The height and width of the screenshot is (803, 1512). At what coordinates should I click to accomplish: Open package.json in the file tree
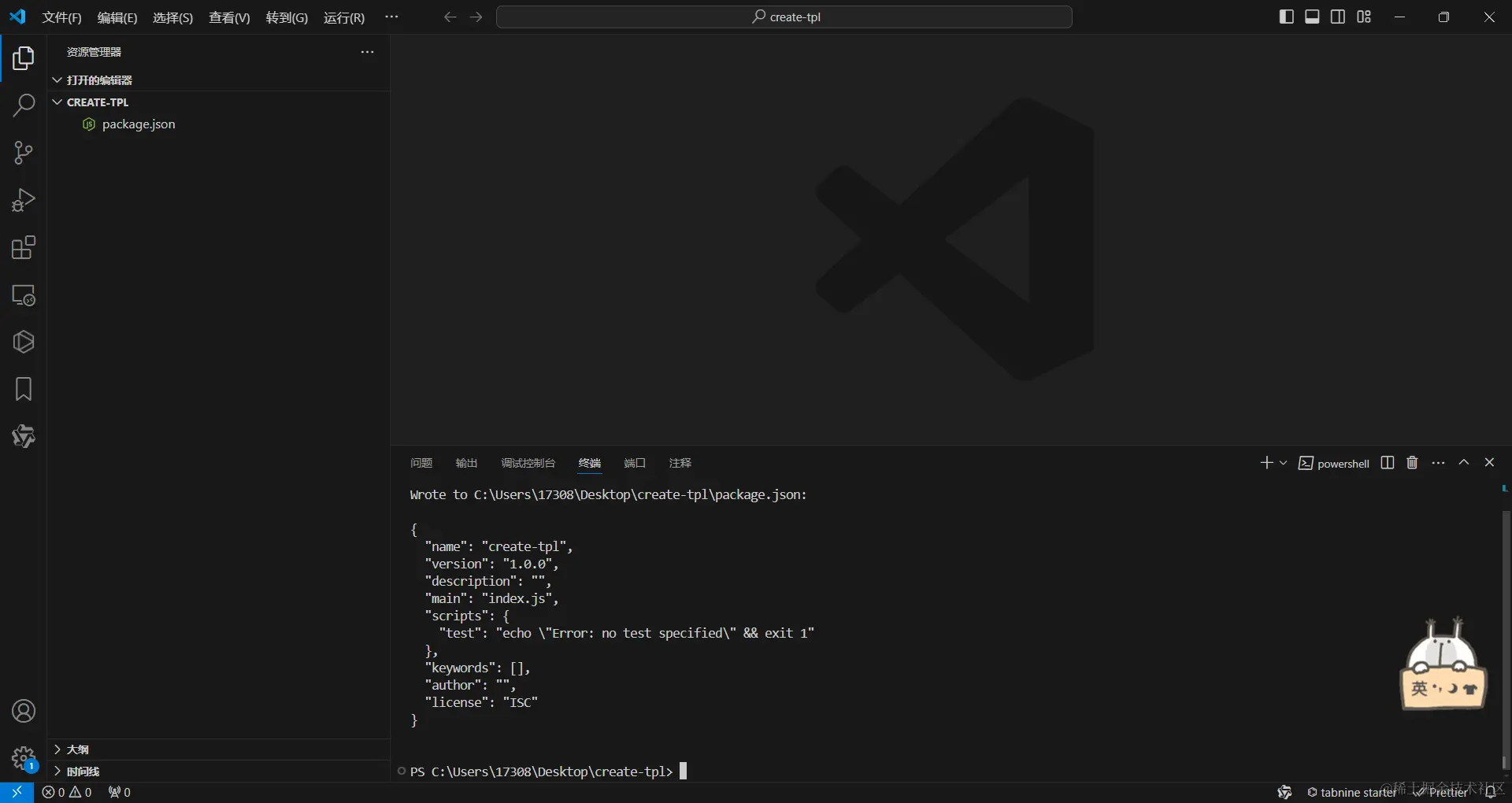tap(139, 124)
